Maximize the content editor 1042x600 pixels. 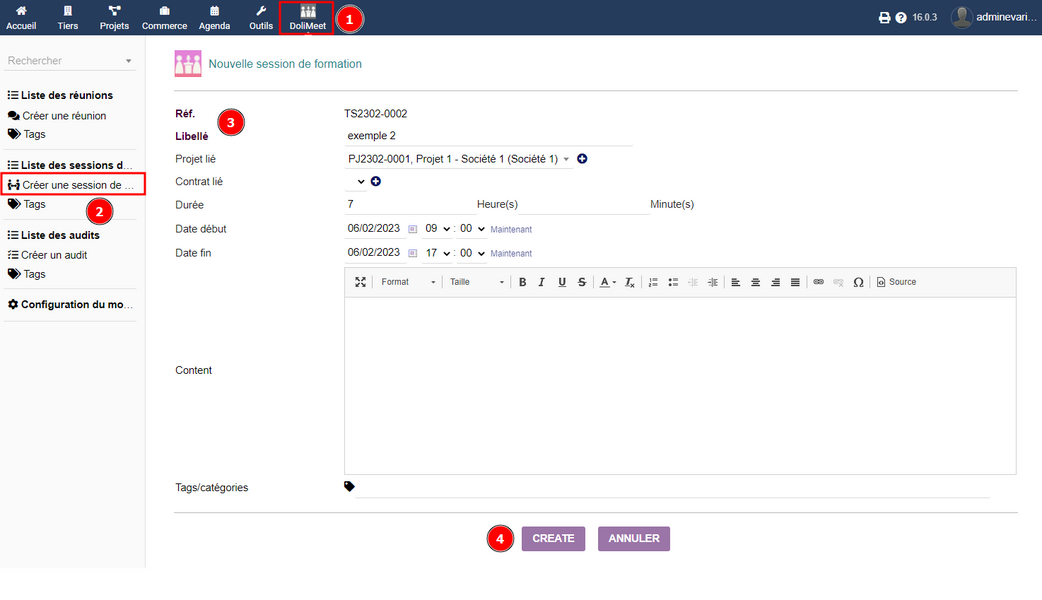pyautogui.click(x=361, y=282)
